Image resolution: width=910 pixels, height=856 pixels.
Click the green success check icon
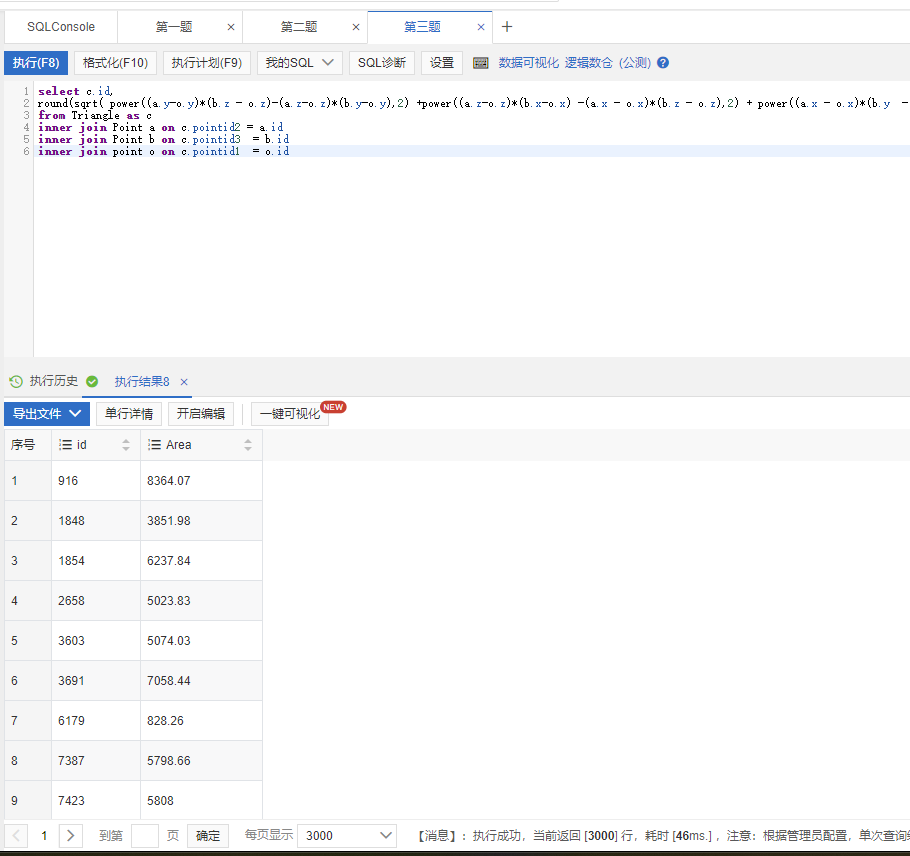92,381
